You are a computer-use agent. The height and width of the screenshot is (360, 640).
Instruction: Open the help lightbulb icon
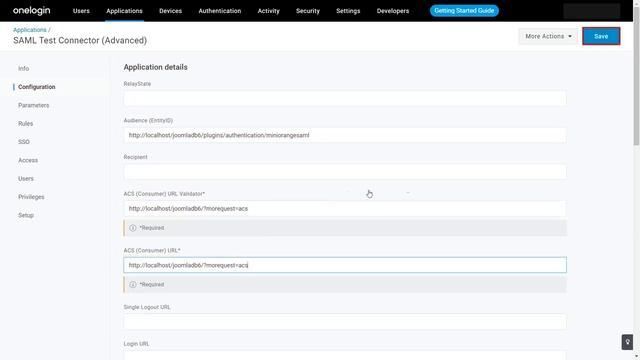coord(627,342)
